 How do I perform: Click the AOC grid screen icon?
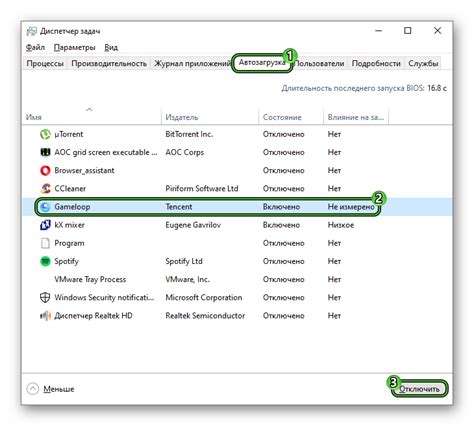point(45,152)
